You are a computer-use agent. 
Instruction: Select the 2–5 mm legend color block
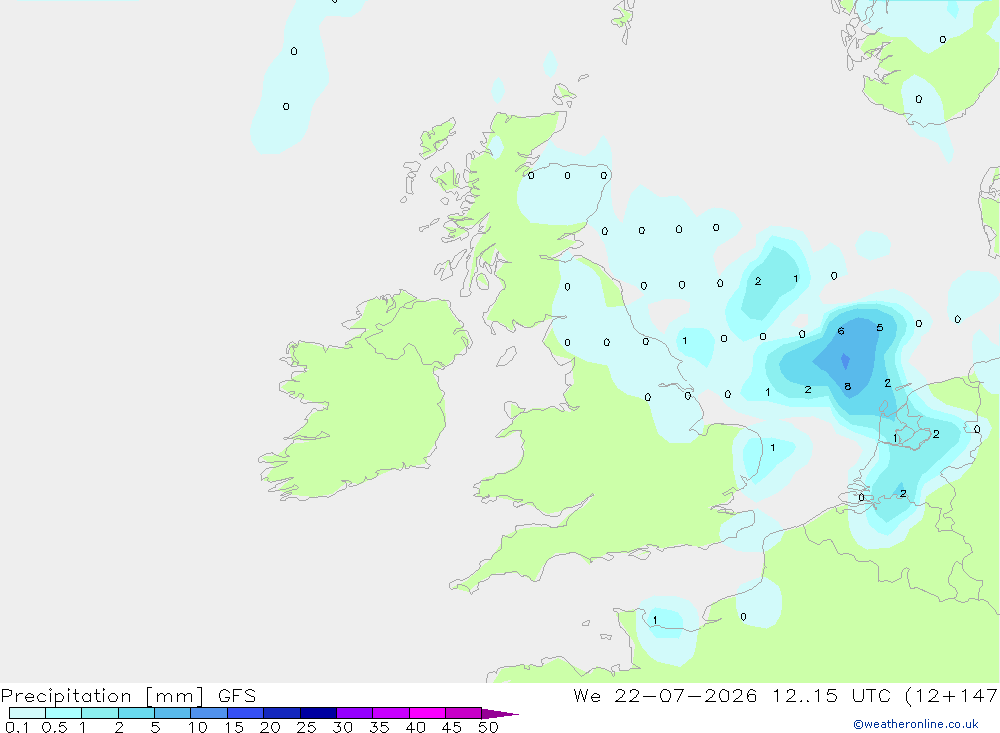click(136, 713)
